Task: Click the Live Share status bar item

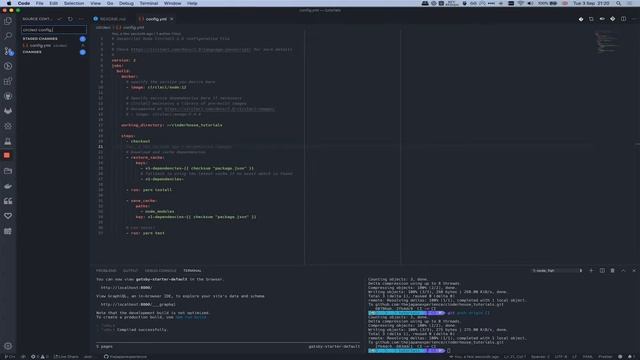Action: (66, 357)
